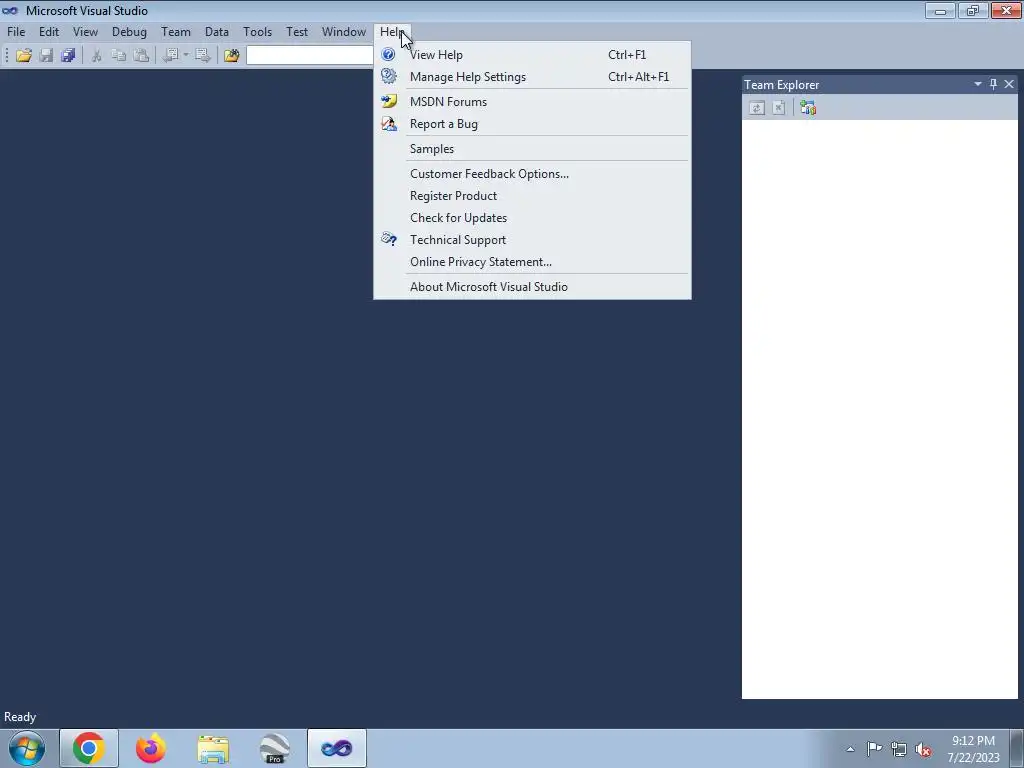Open the Tools menu

(x=257, y=31)
